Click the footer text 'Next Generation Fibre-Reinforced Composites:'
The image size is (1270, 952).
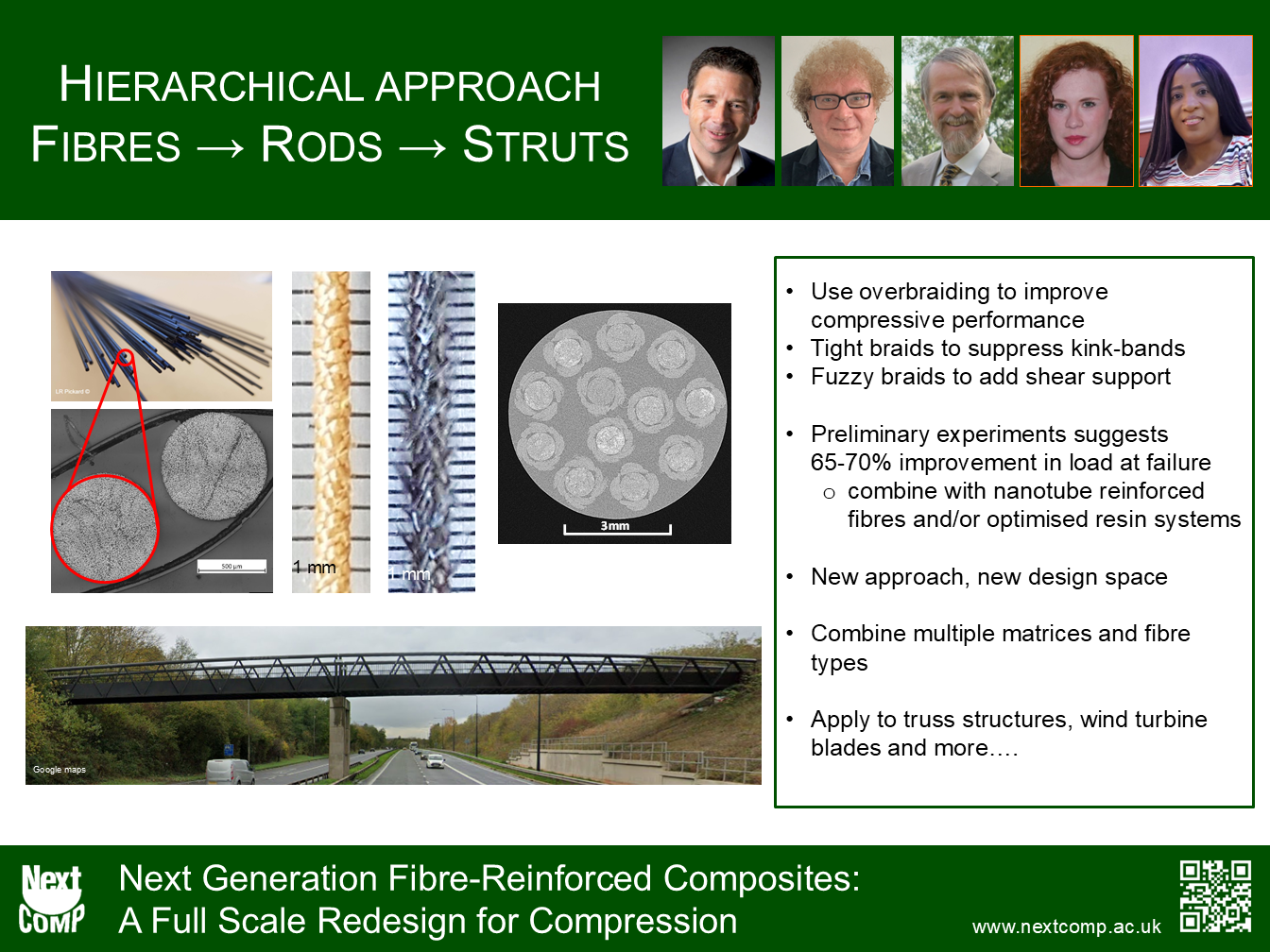489,878
